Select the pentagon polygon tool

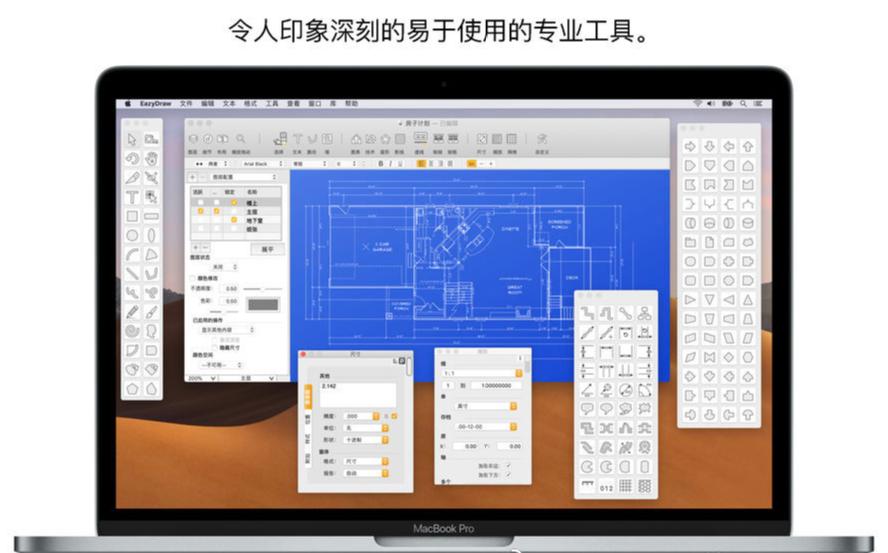click(x=132, y=387)
